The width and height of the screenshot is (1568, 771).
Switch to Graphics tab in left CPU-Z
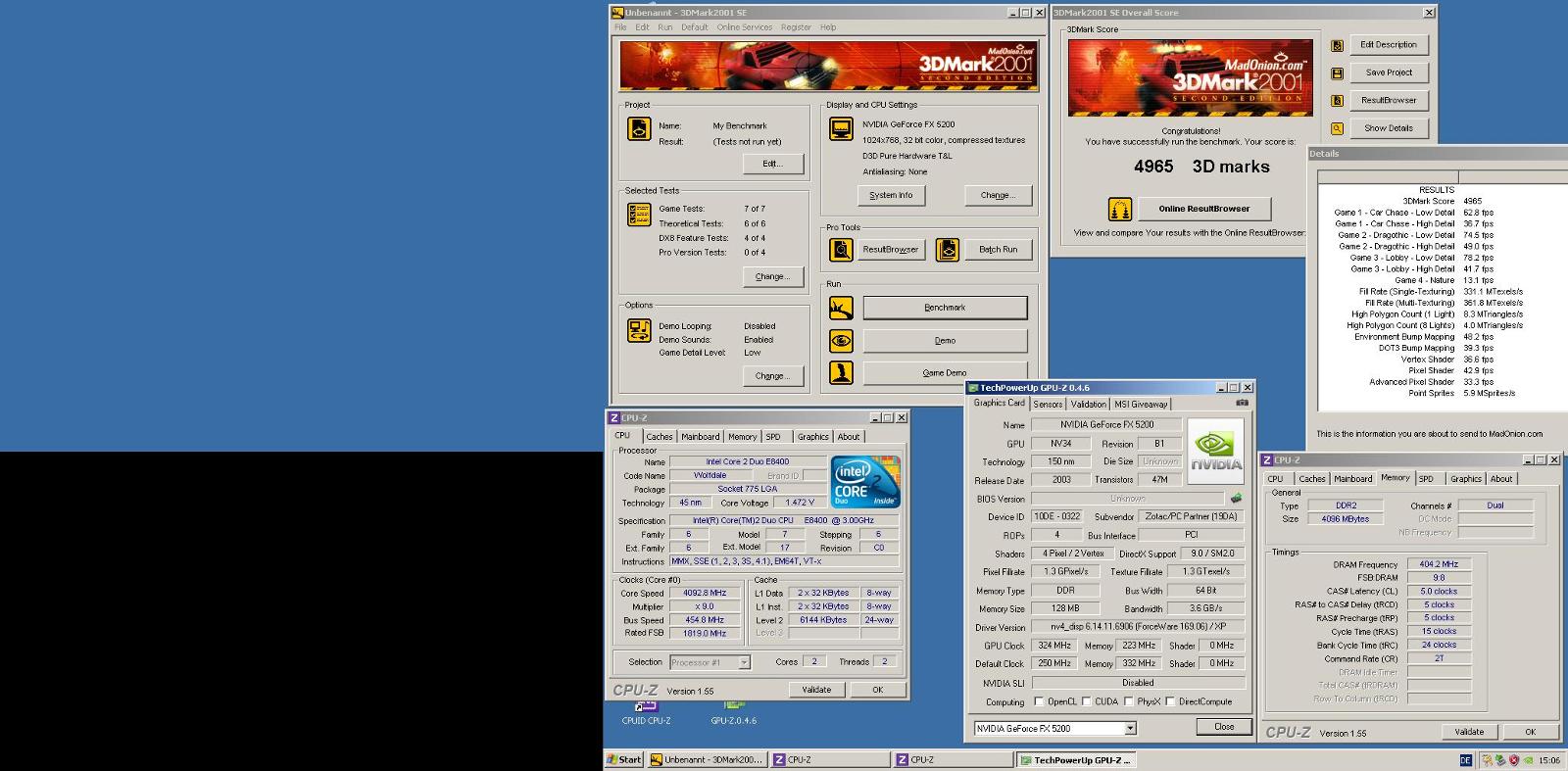click(812, 437)
